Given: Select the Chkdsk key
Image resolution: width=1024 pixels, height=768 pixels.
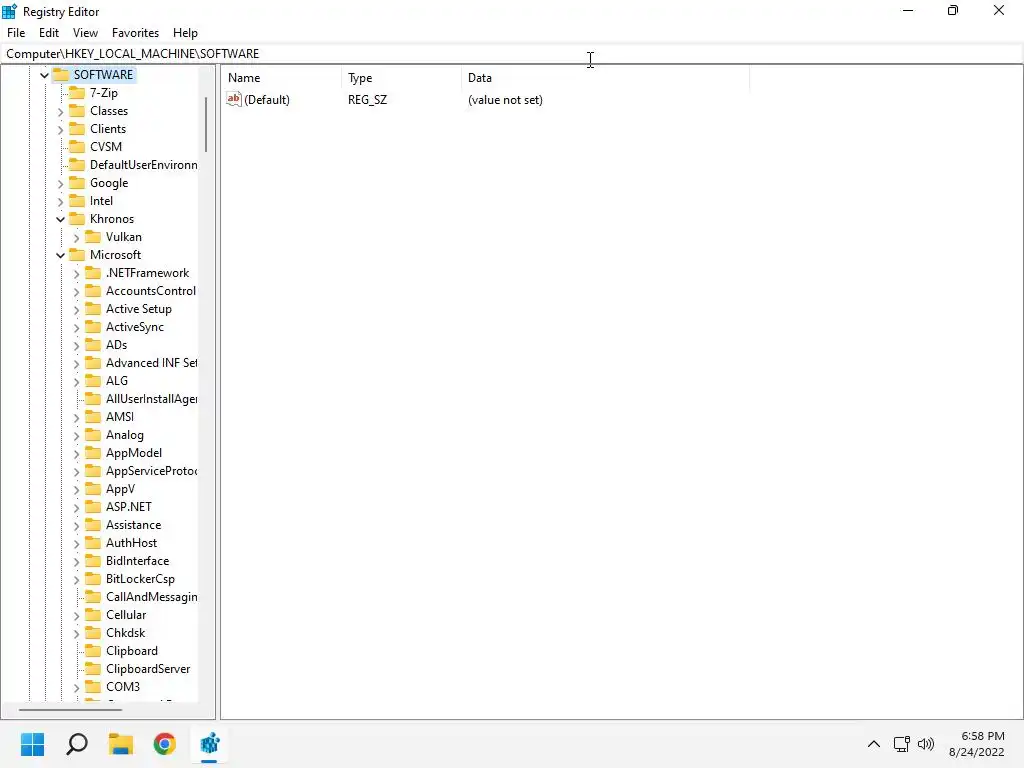Looking at the screenshot, I should point(125,633).
